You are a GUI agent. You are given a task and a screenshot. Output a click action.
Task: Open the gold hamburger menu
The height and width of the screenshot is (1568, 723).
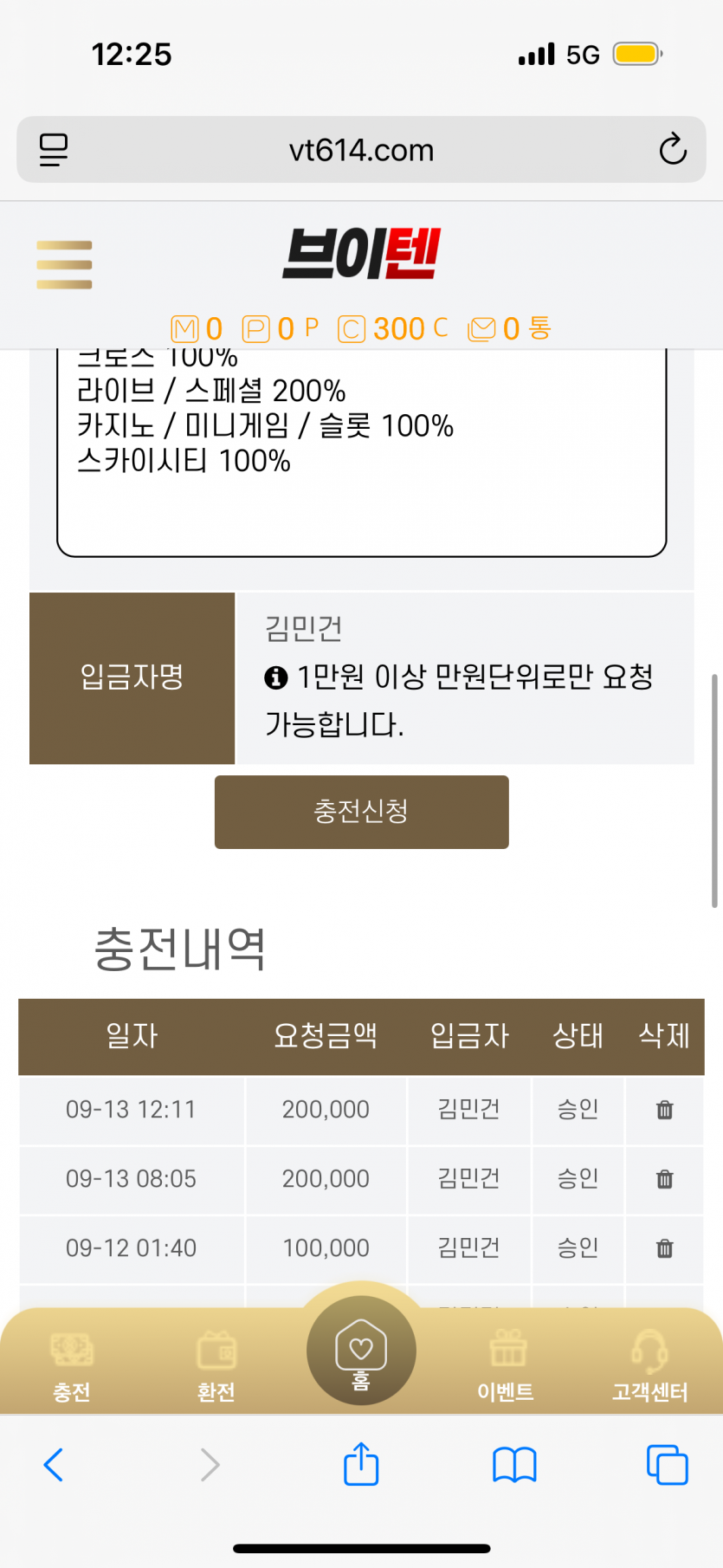64,264
